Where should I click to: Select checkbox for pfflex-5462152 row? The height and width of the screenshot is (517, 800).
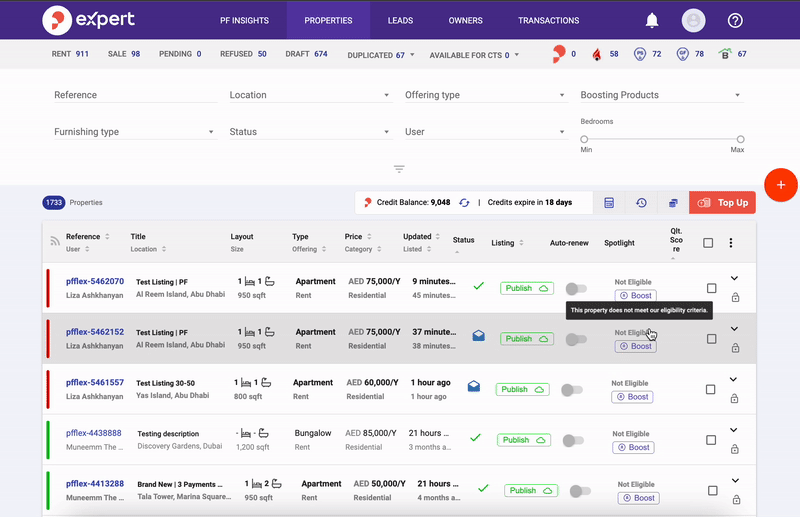[x=711, y=339]
